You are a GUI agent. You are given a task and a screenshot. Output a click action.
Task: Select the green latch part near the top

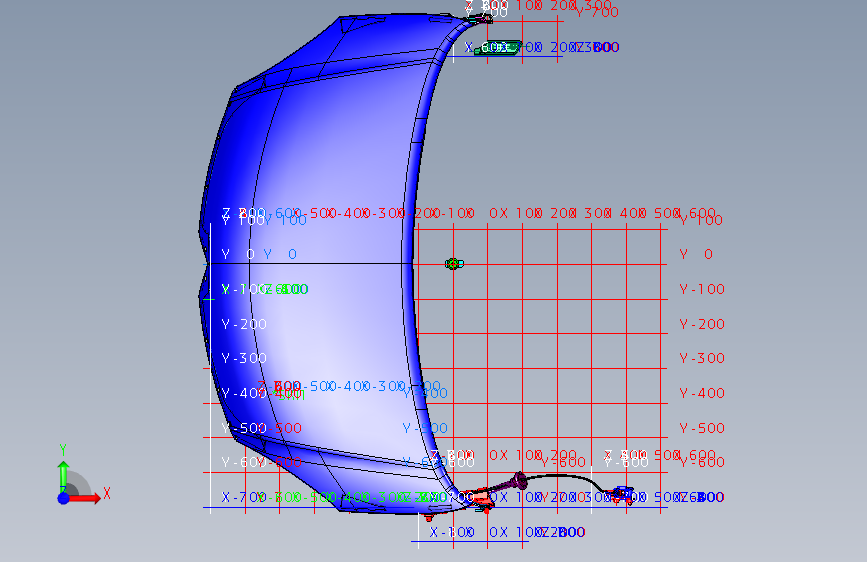[498, 48]
